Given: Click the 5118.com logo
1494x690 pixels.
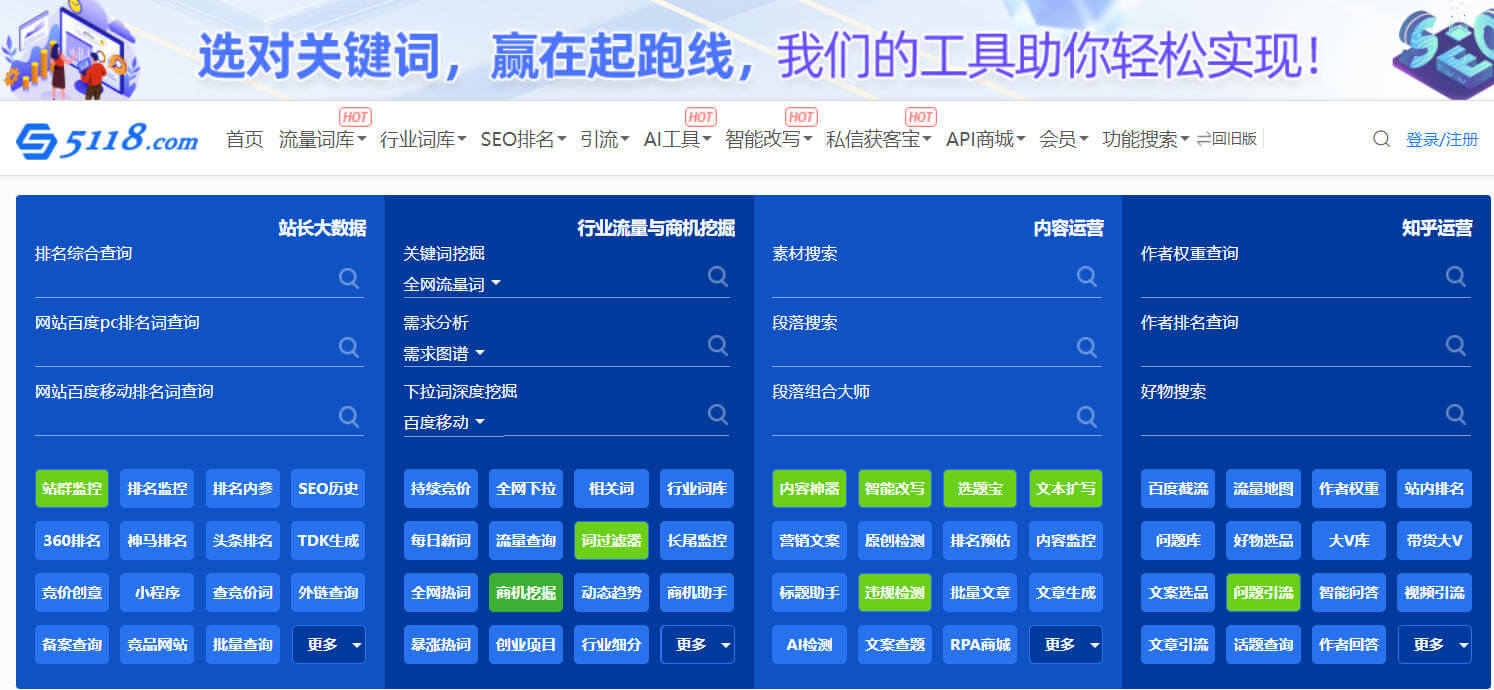Looking at the screenshot, I should (x=107, y=140).
